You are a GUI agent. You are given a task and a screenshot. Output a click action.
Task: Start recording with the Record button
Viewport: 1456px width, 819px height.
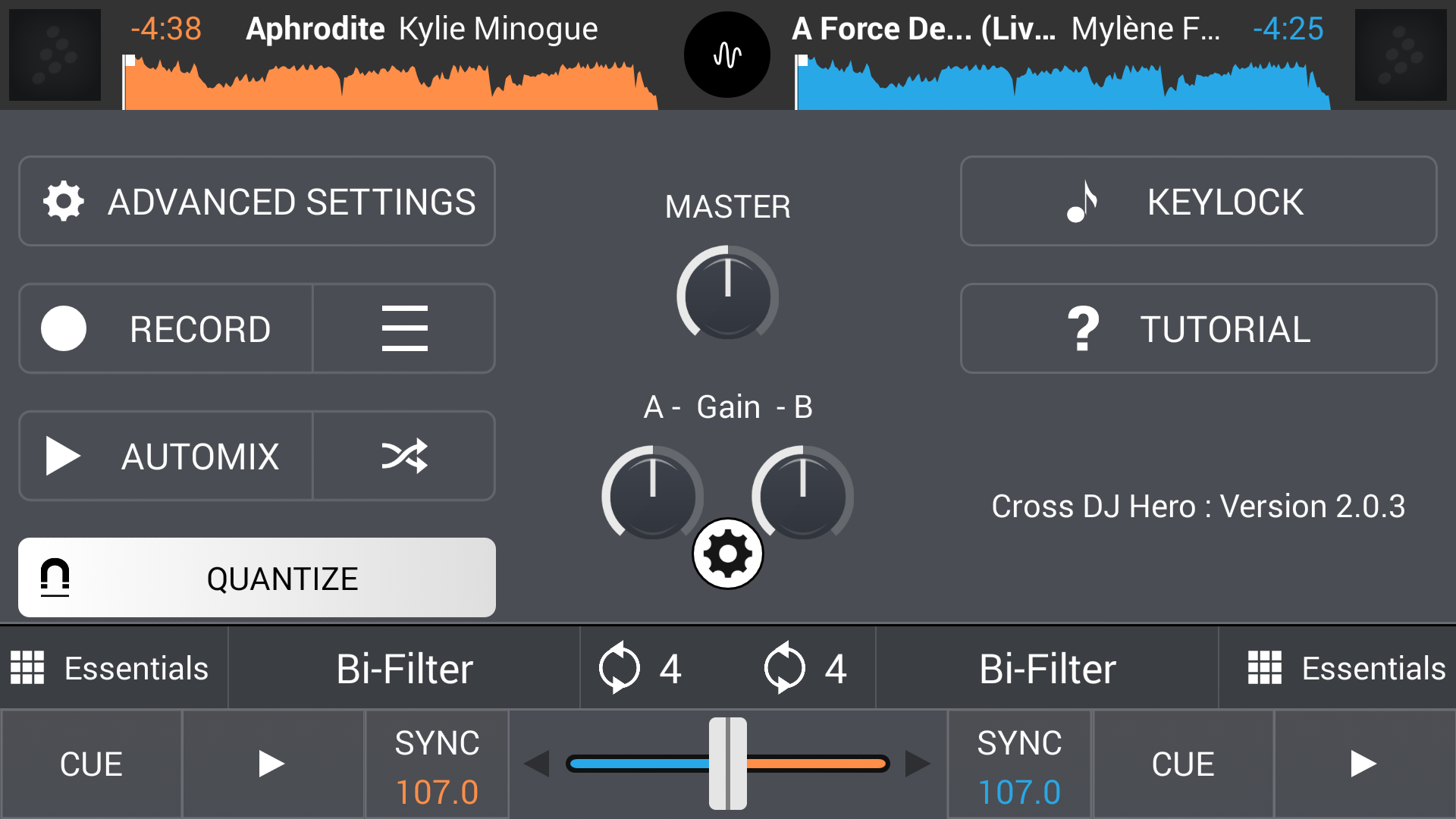166,328
